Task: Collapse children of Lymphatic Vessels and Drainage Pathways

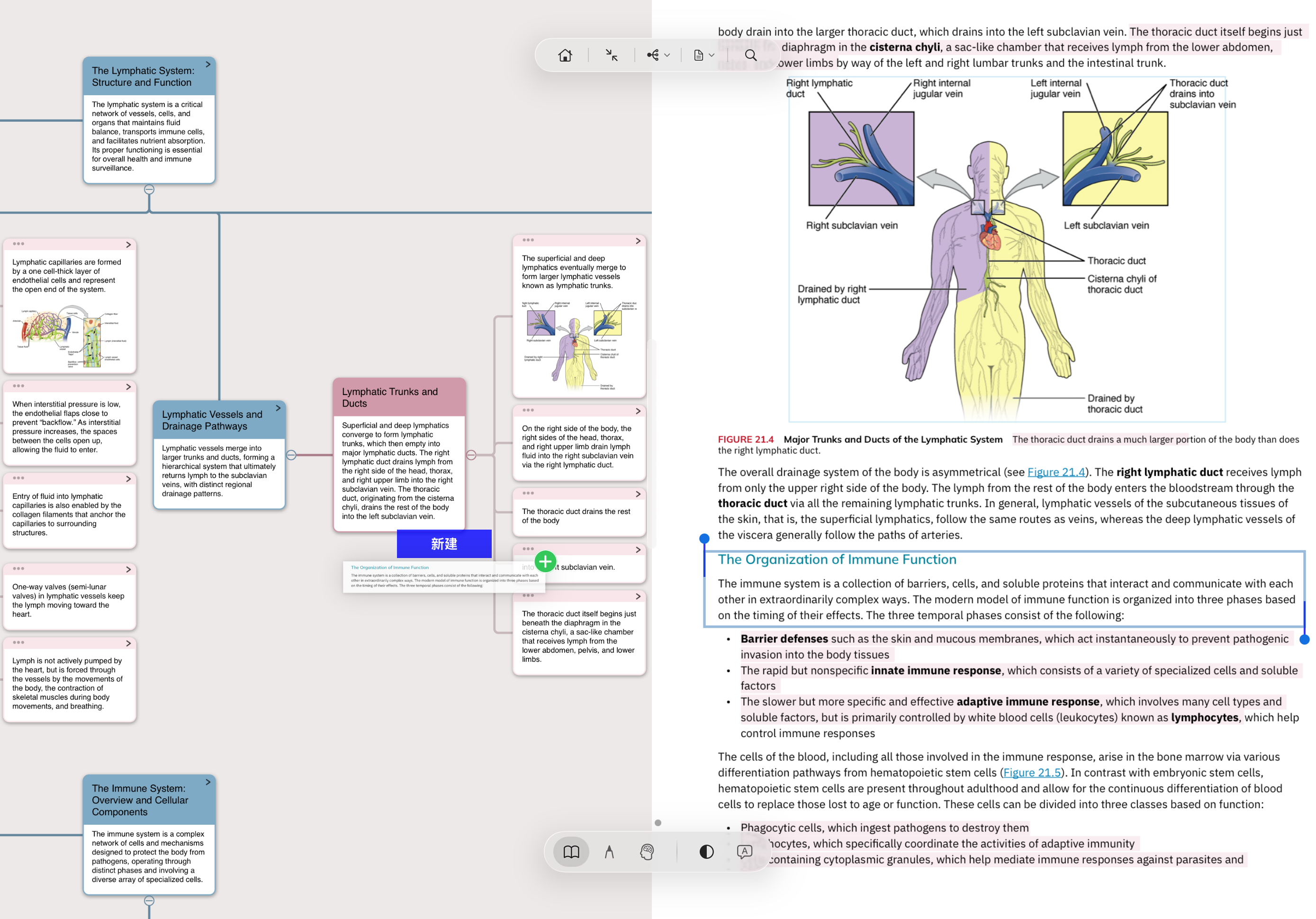Action: point(291,455)
